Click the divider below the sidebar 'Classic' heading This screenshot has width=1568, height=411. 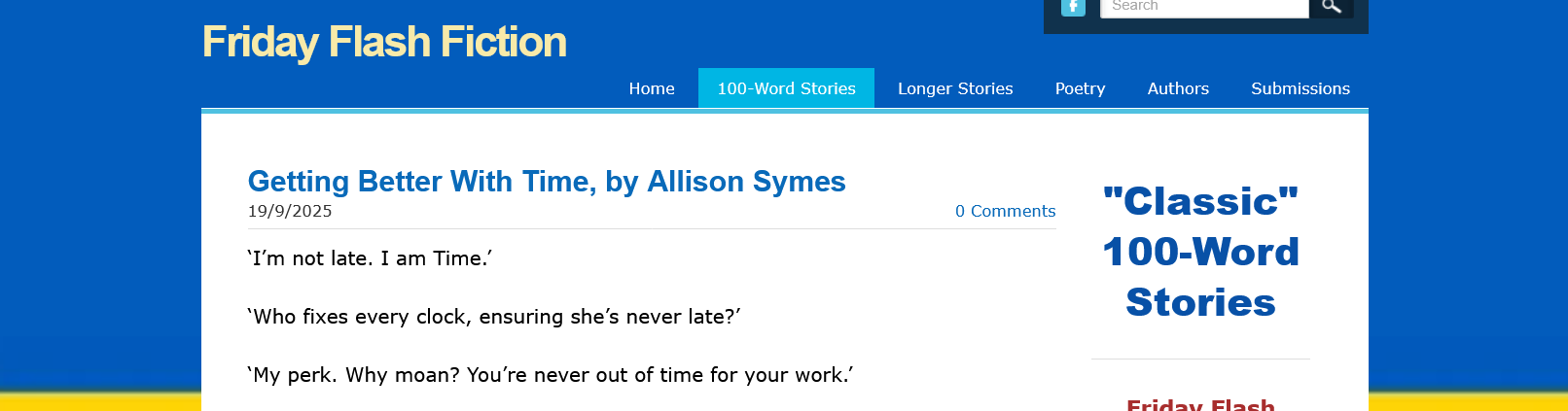pyautogui.click(x=1200, y=360)
